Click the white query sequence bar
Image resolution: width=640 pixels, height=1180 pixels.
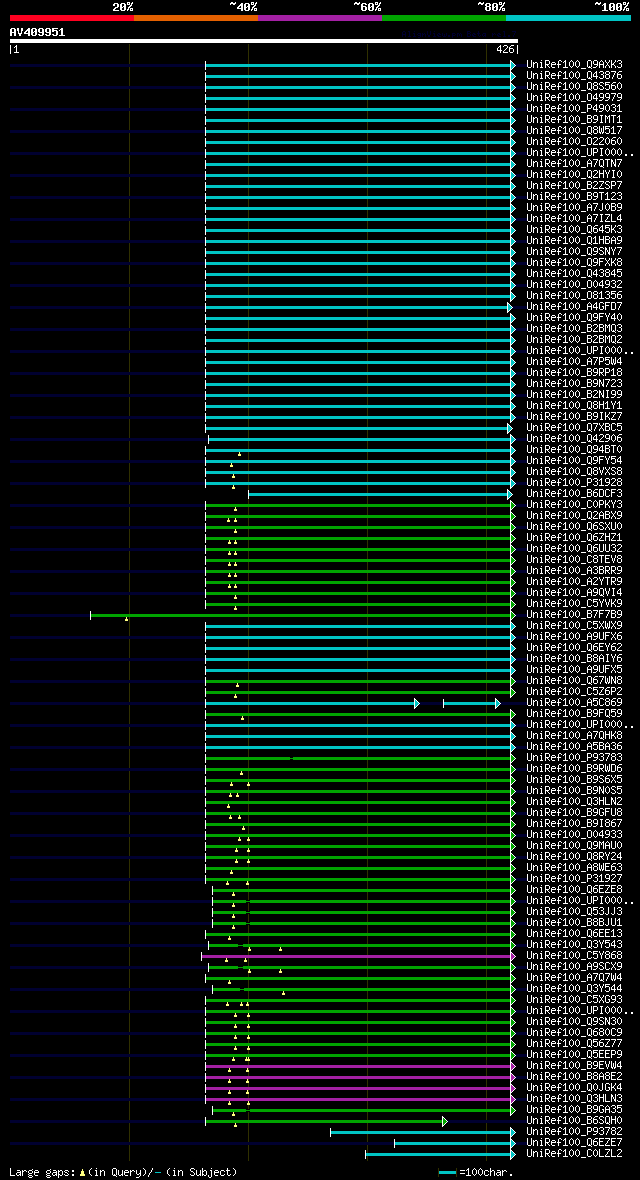coord(264,41)
